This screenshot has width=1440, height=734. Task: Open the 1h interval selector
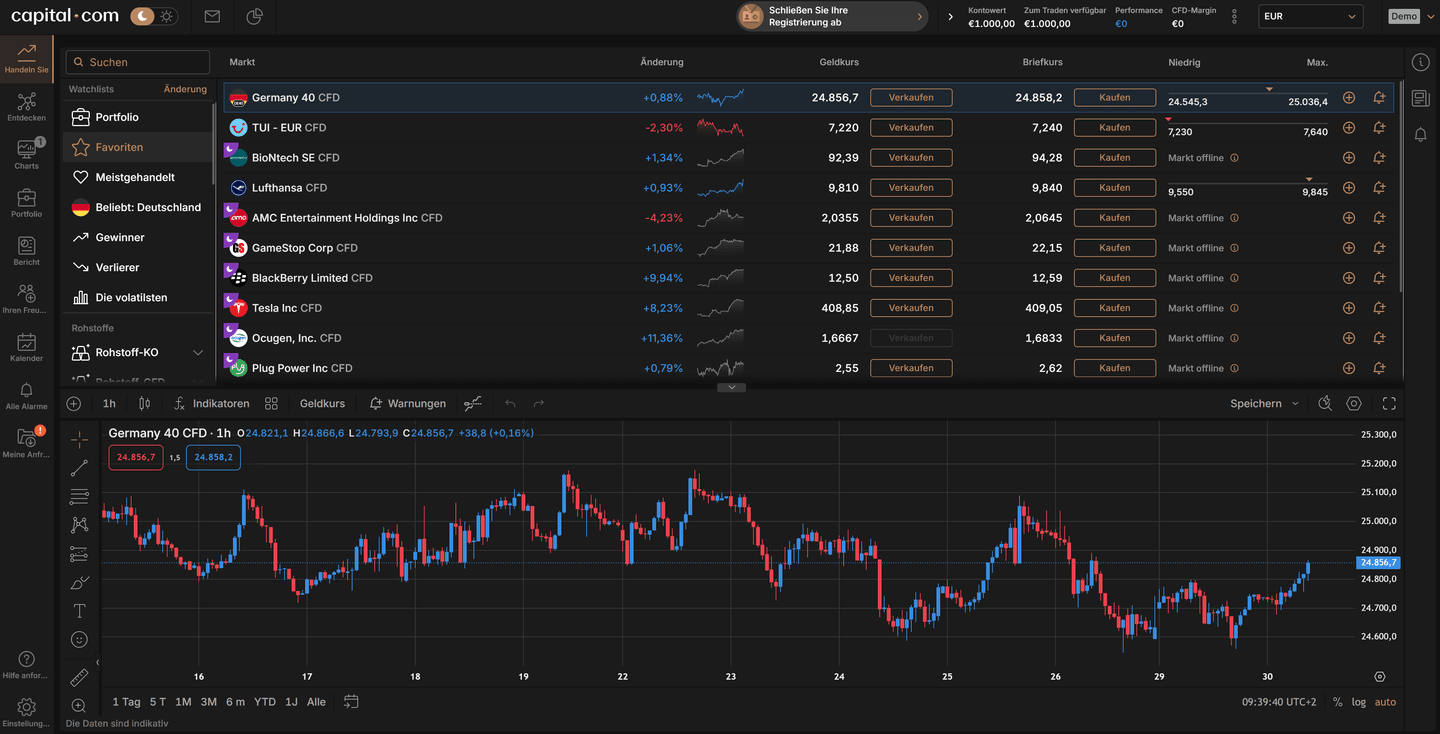[x=109, y=403]
